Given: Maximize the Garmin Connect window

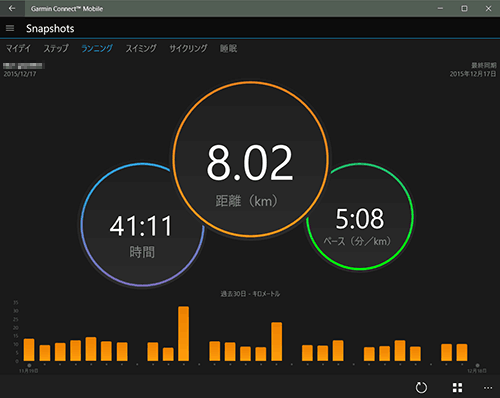Looking at the screenshot, I should pyautogui.click(x=464, y=9).
